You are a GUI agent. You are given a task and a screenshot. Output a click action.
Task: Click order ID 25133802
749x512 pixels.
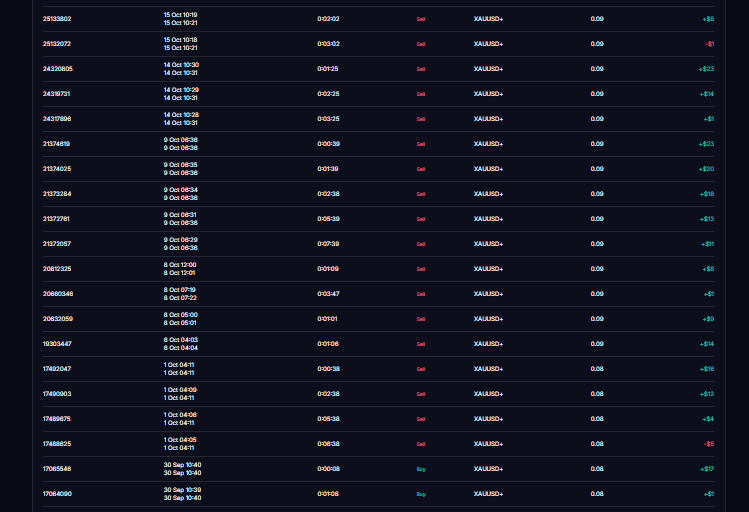(x=57, y=19)
